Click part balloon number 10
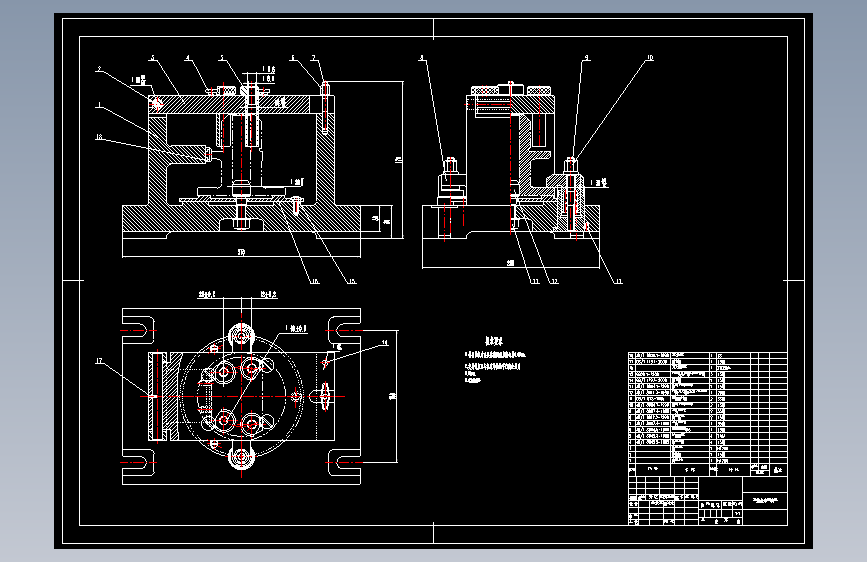The image size is (867, 562). click(x=650, y=58)
